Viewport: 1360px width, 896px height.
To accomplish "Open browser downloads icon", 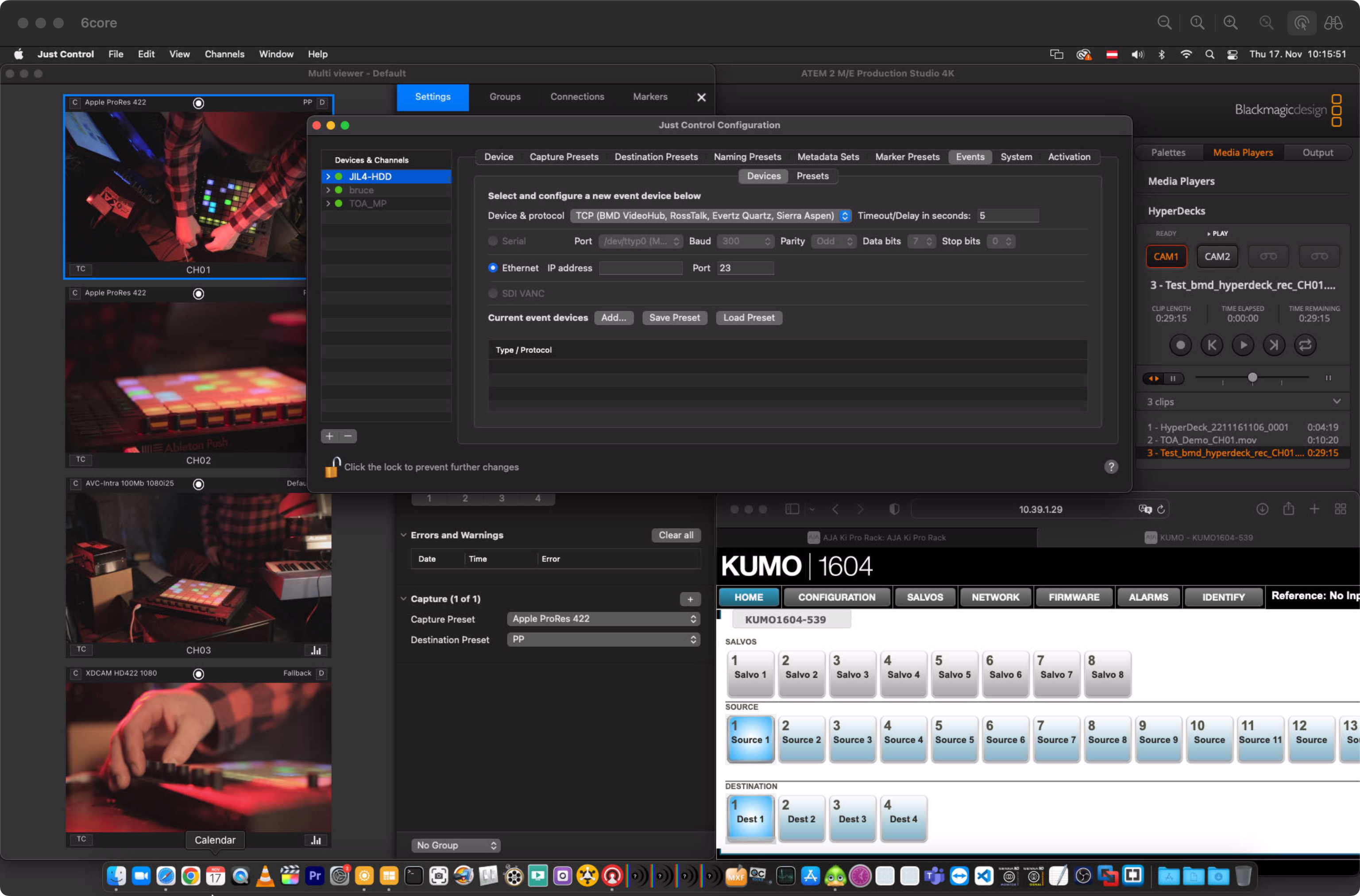I will 1262,509.
